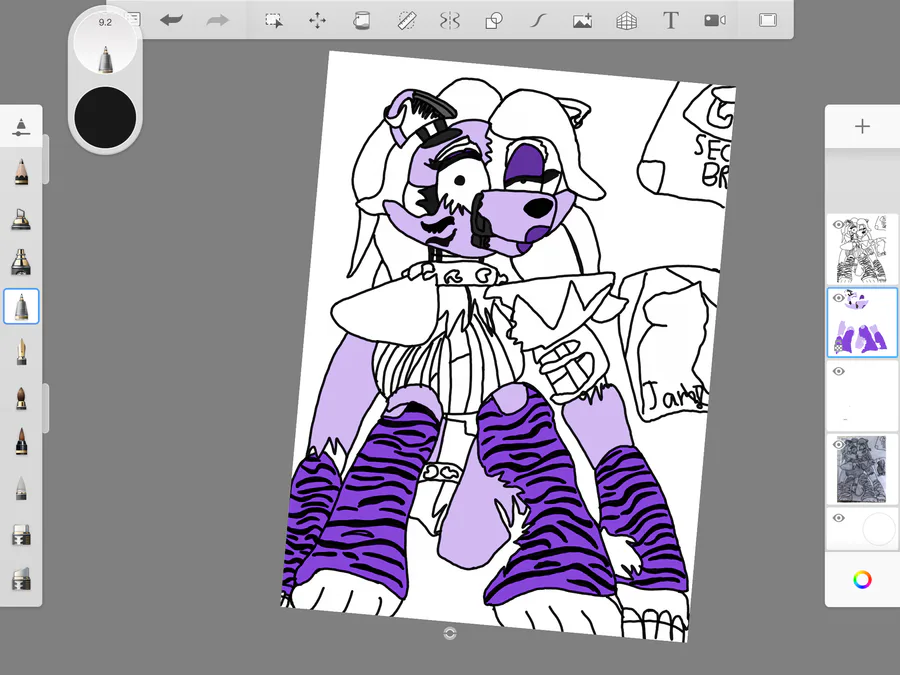Select the Text tool T icon
Image resolution: width=900 pixels, height=675 pixels.
pyautogui.click(x=670, y=21)
